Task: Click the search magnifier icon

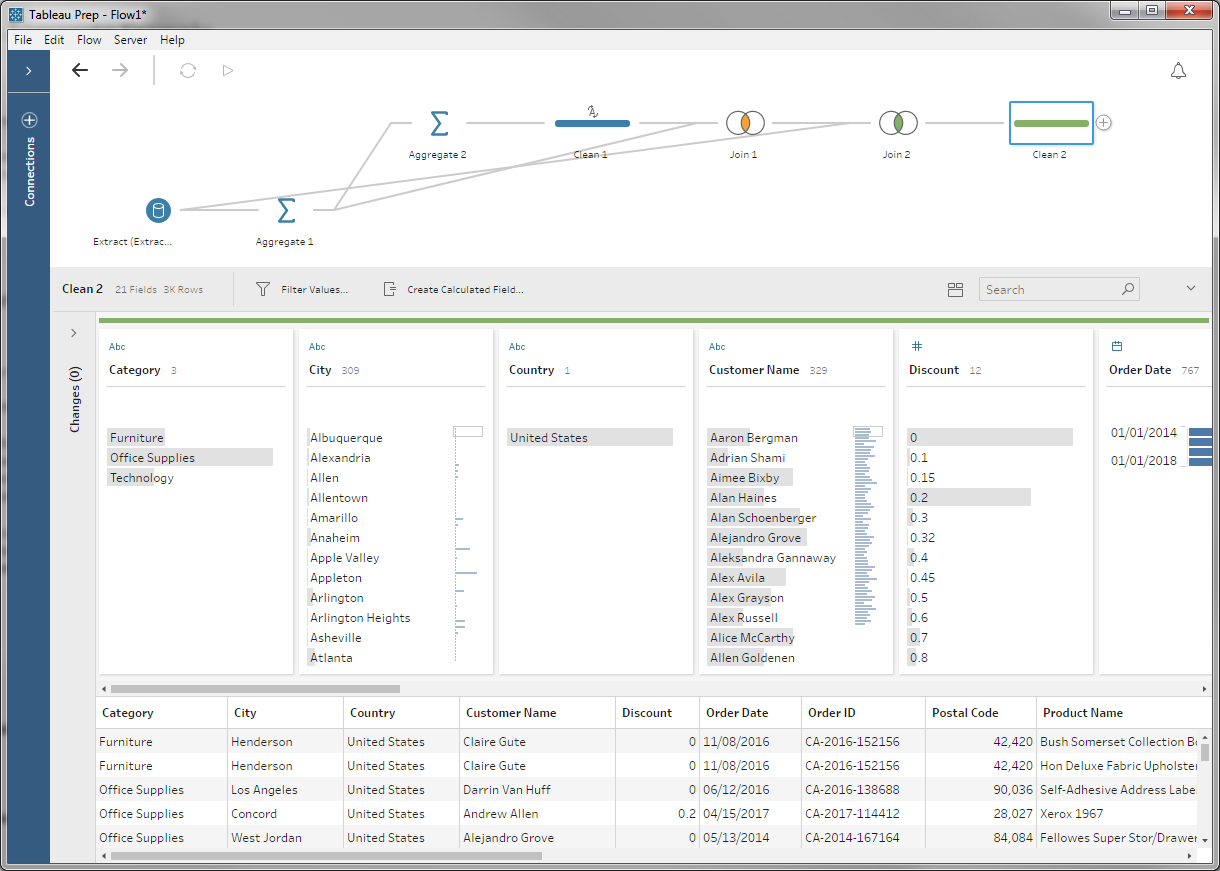Action: (x=1128, y=289)
